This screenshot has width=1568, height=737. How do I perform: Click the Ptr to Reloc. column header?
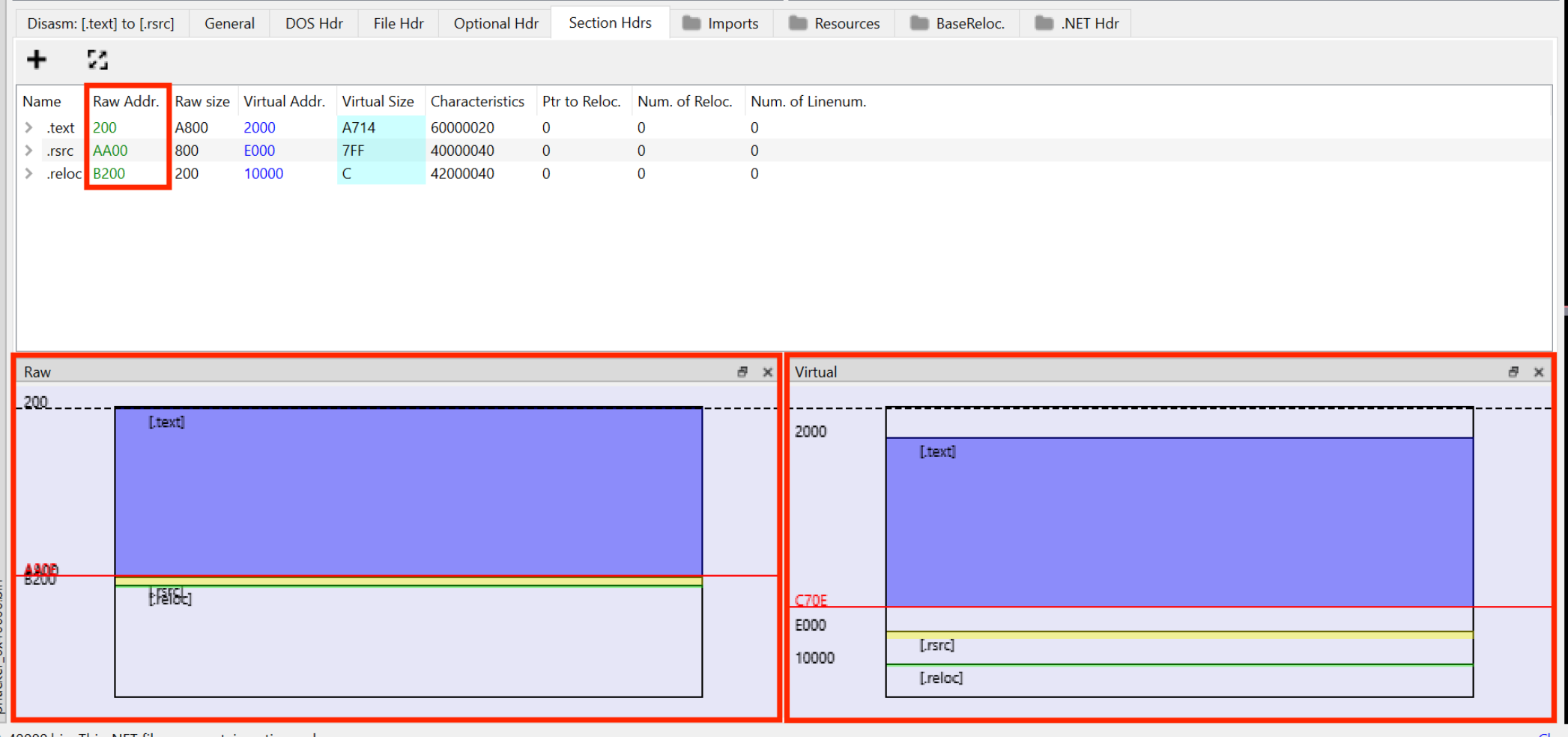[581, 101]
